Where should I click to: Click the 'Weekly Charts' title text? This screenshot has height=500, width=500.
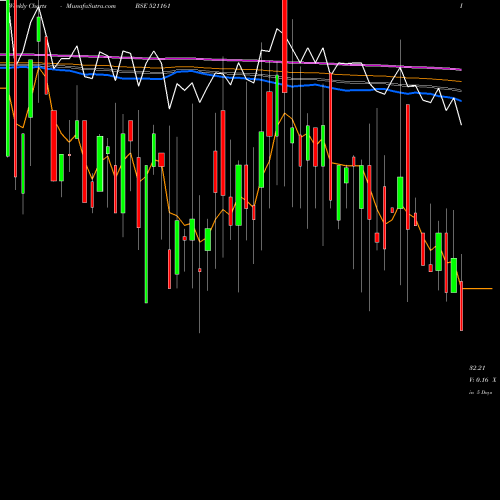(x=28, y=6)
